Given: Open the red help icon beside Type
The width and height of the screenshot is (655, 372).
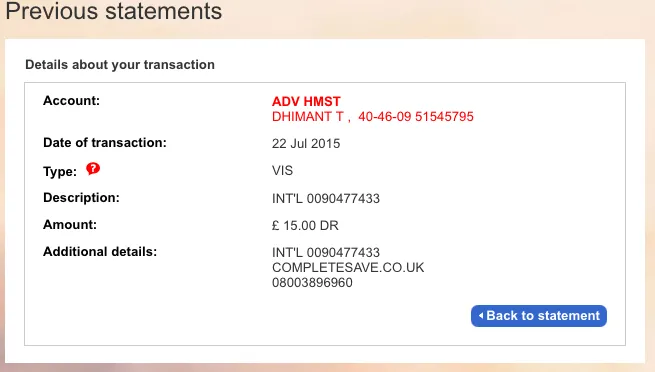Looking at the screenshot, I should (93, 169).
